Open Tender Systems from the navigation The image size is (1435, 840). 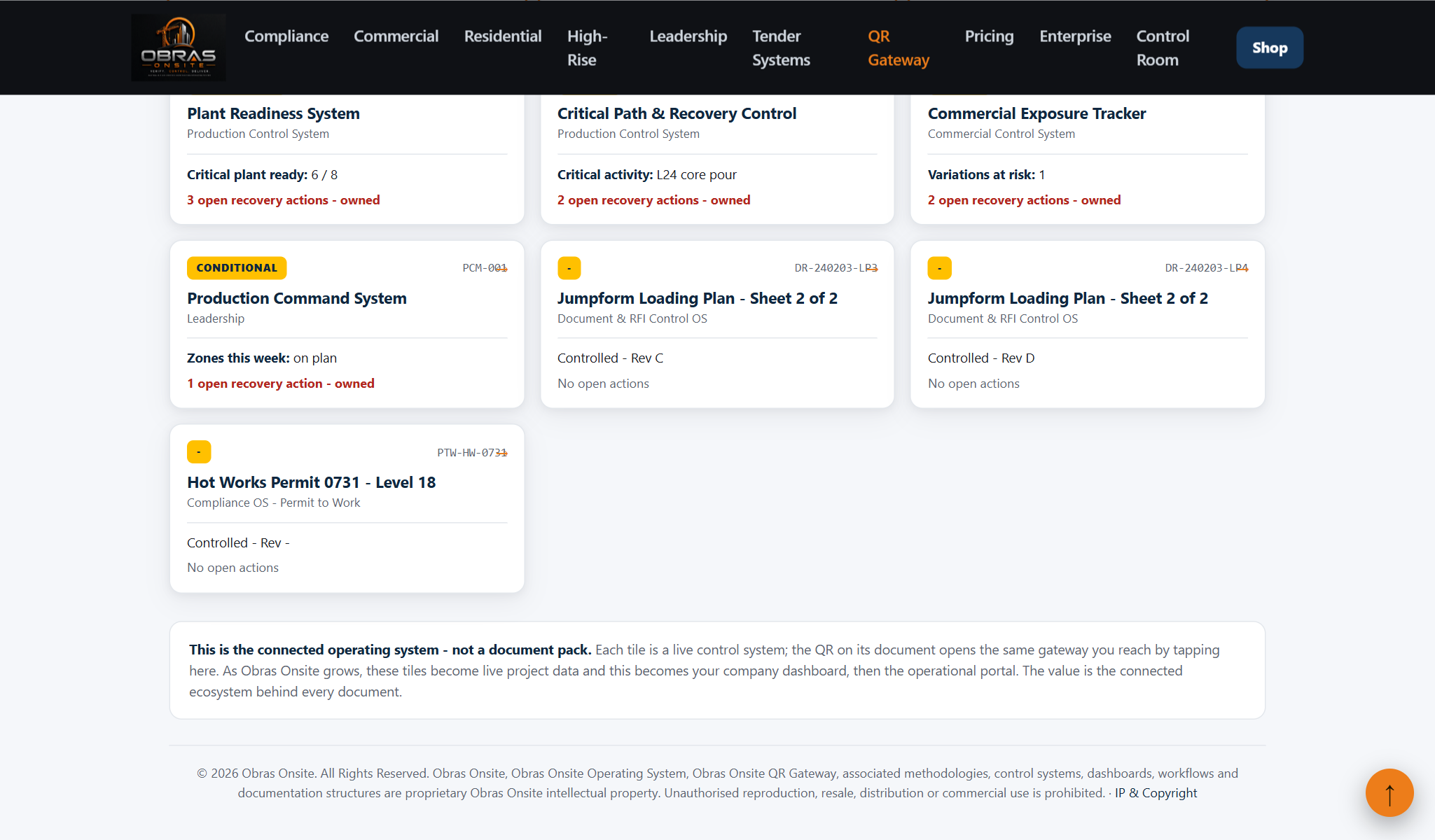(x=781, y=48)
